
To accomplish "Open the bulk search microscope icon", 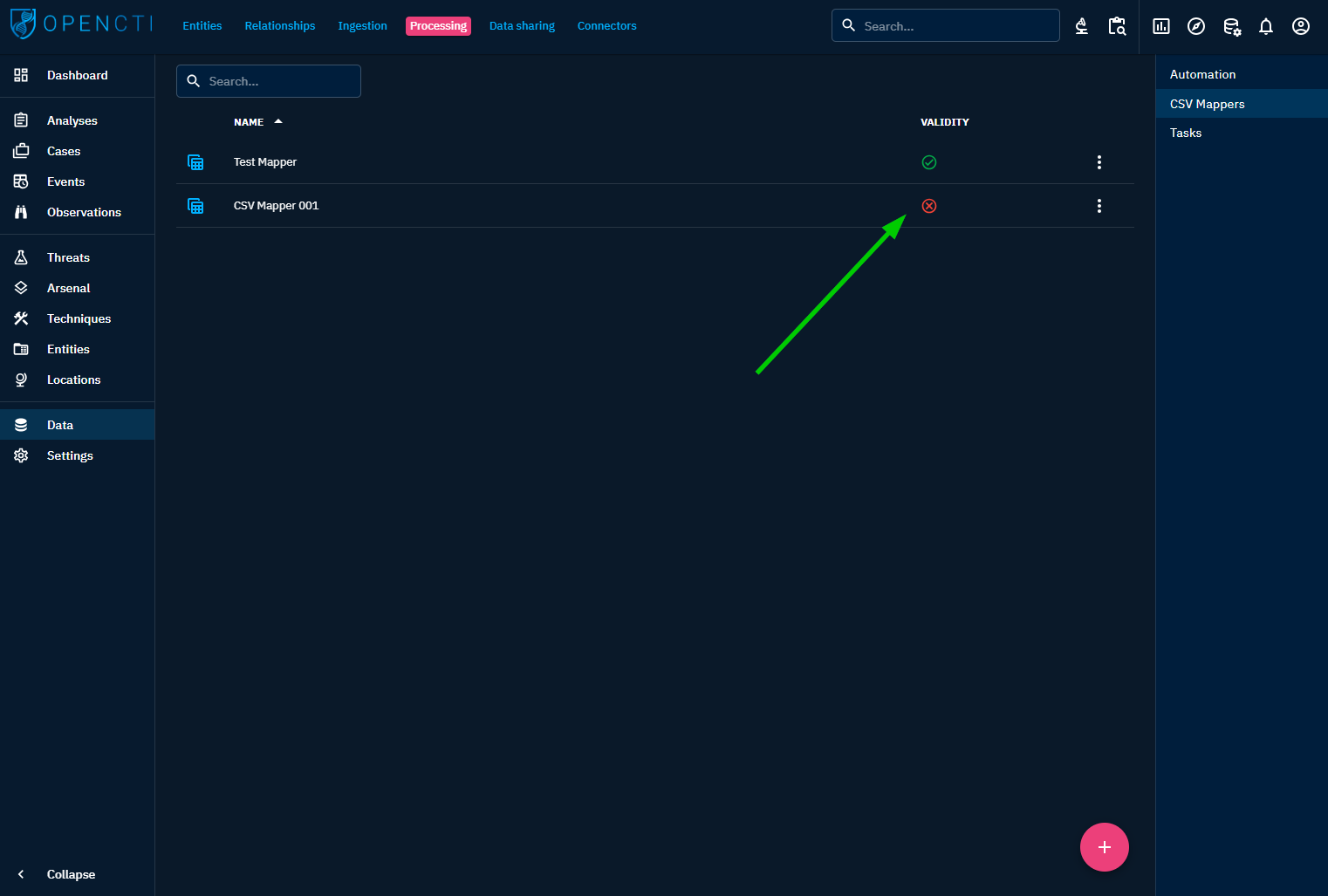I will [x=1081, y=26].
